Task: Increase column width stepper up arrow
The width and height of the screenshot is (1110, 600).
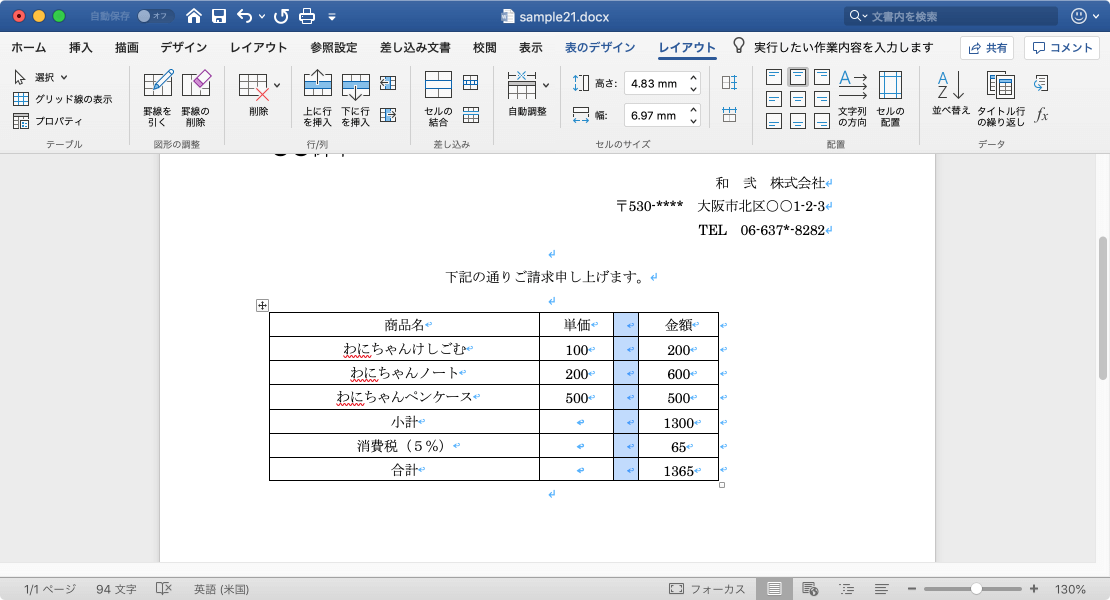Action: click(694, 110)
